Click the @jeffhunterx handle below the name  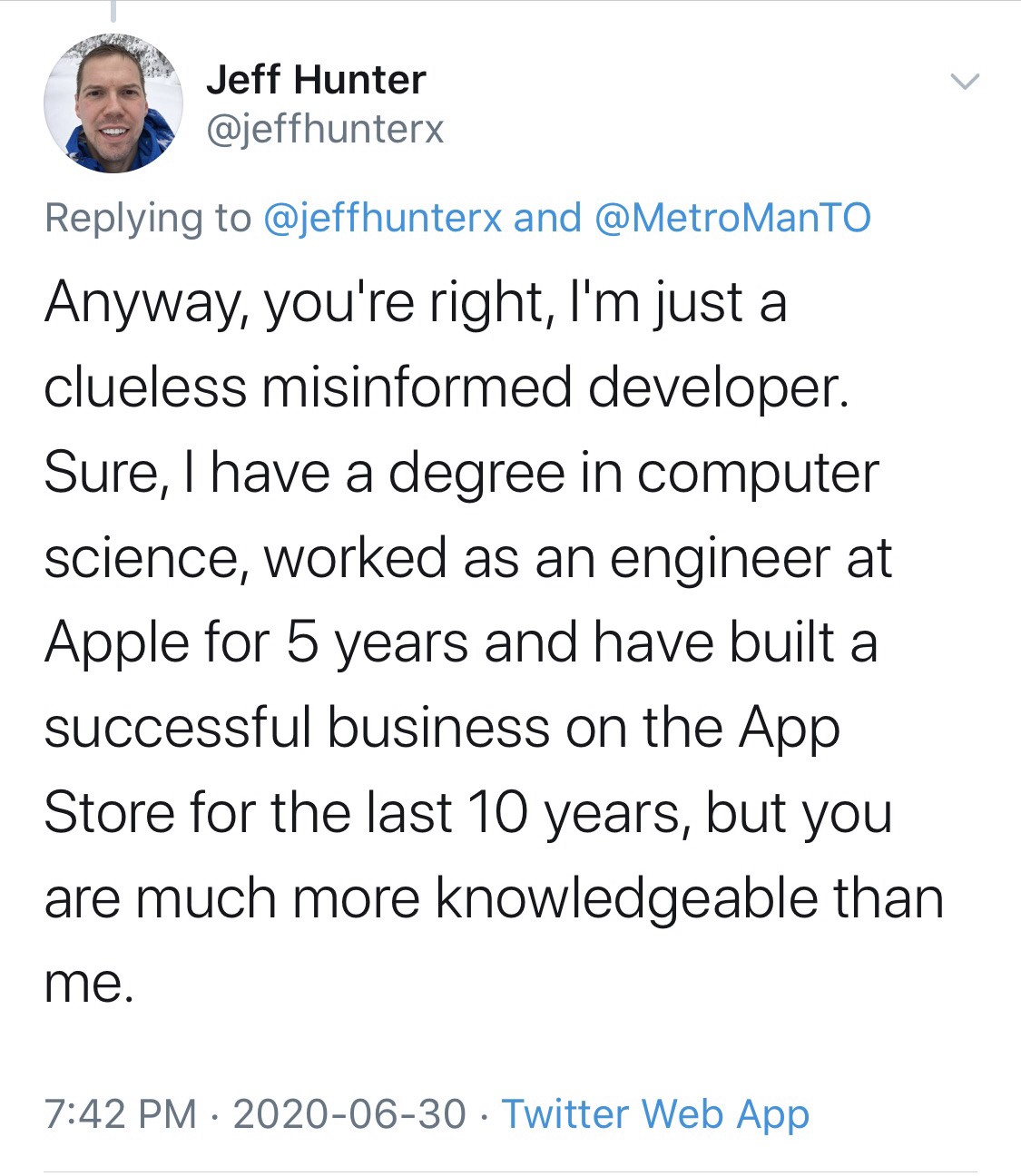(x=325, y=128)
